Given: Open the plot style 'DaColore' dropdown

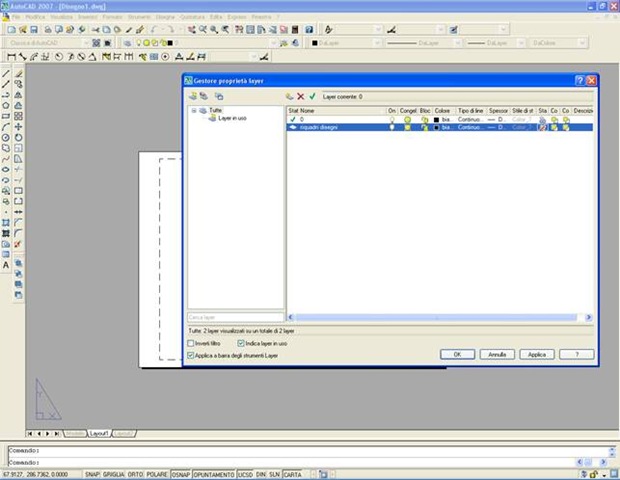Looking at the screenshot, I should coord(582,43).
